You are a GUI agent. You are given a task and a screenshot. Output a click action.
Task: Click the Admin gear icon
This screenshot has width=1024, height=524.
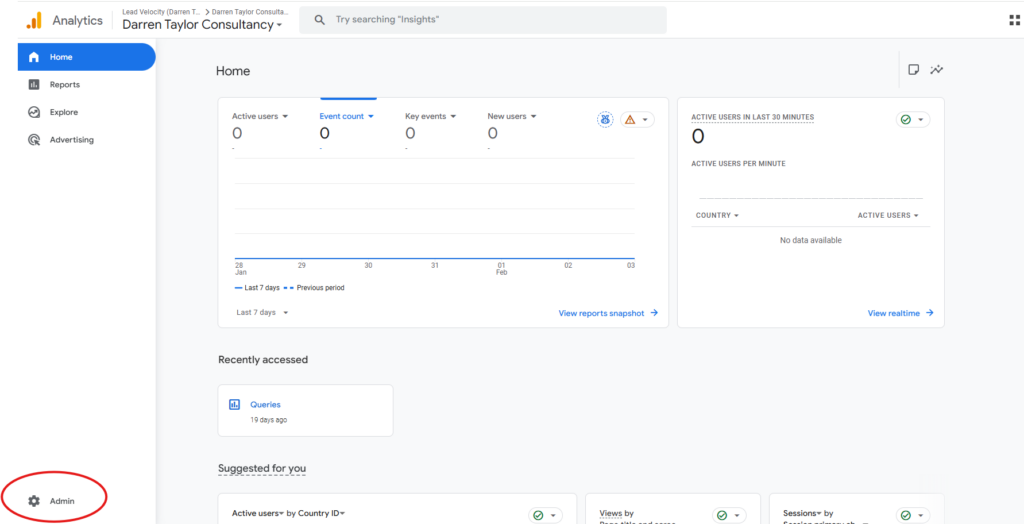[34, 501]
